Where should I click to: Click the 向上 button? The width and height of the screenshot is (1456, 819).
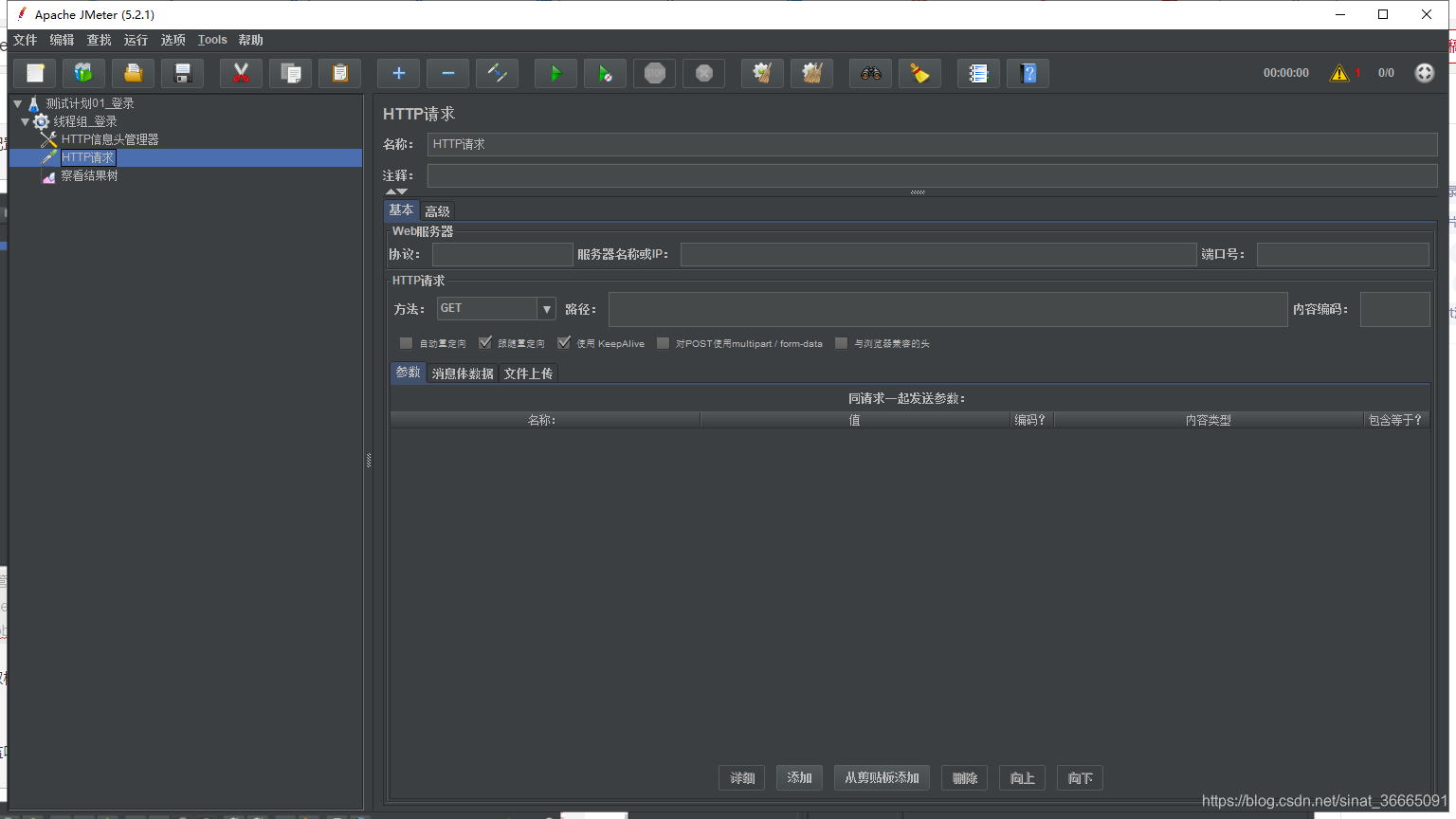pos(1022,778)
